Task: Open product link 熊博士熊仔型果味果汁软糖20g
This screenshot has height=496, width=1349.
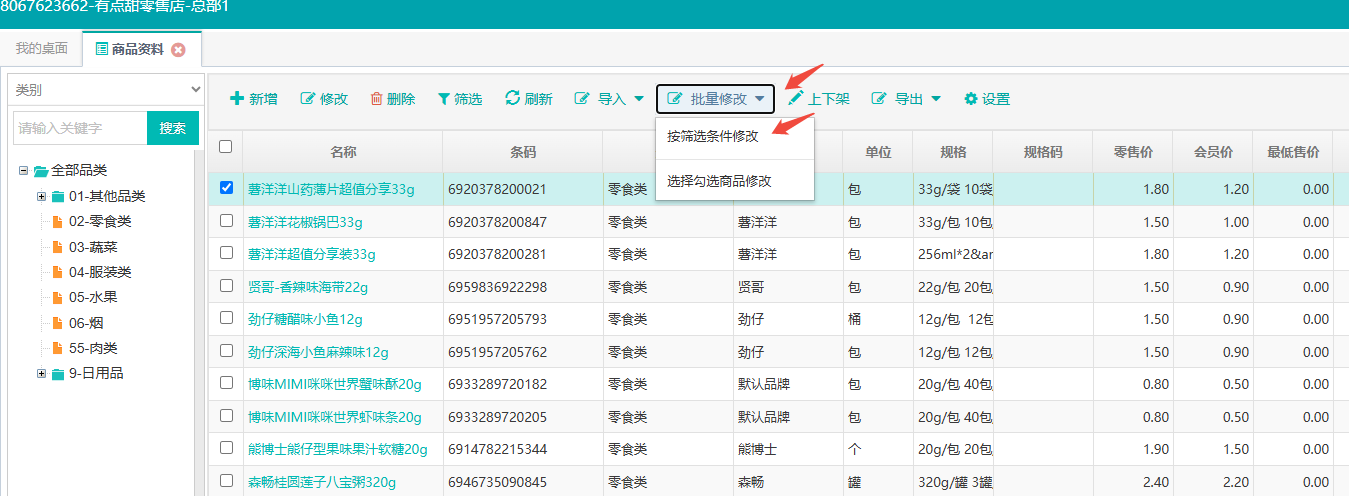Action: point(338,450)
